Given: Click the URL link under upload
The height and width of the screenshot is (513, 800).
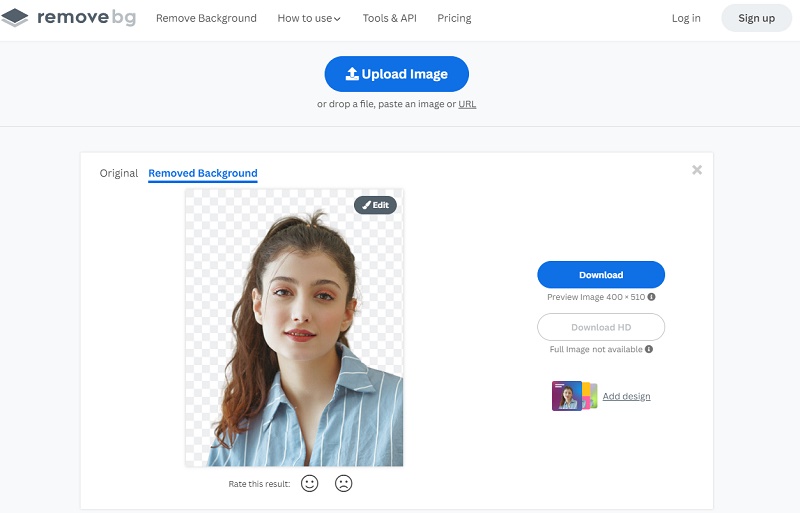Looking at the screenshot, I should click(x=467, y=104).
